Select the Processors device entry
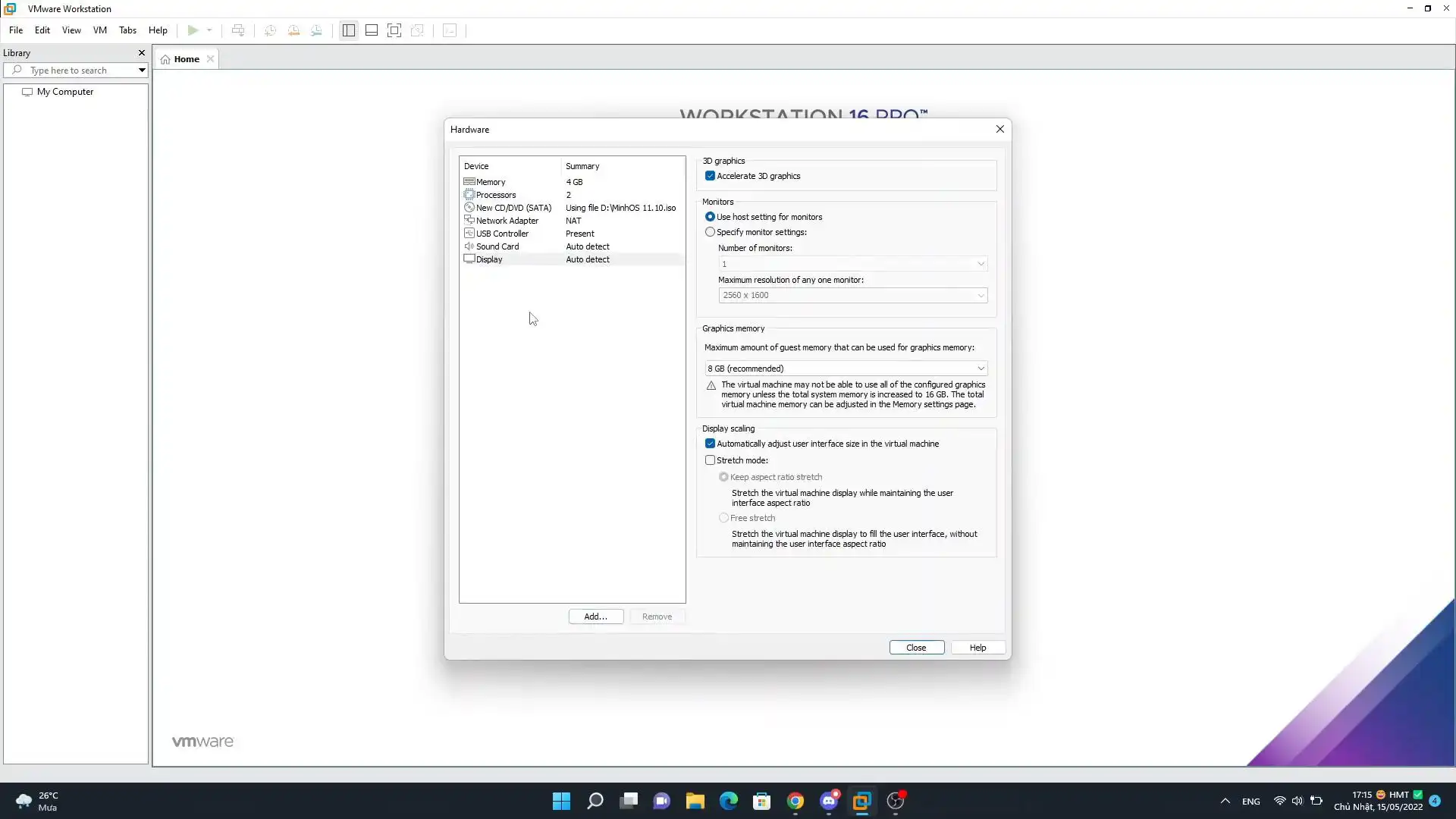Image resolution: width=1456 pixels, height=819 pixels. tap(495, 195)
